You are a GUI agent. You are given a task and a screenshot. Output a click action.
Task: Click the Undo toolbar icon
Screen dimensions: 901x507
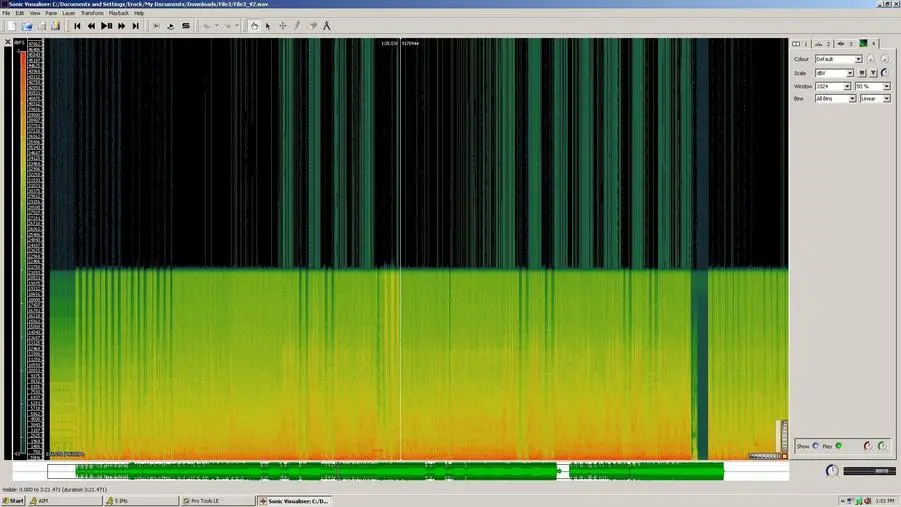tap(207, 26)
